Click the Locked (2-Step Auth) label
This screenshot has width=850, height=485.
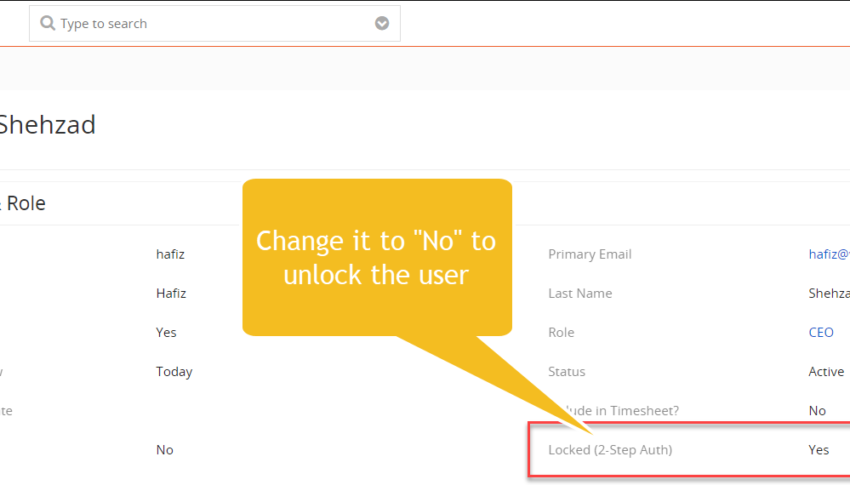click(x=610, y=450)
